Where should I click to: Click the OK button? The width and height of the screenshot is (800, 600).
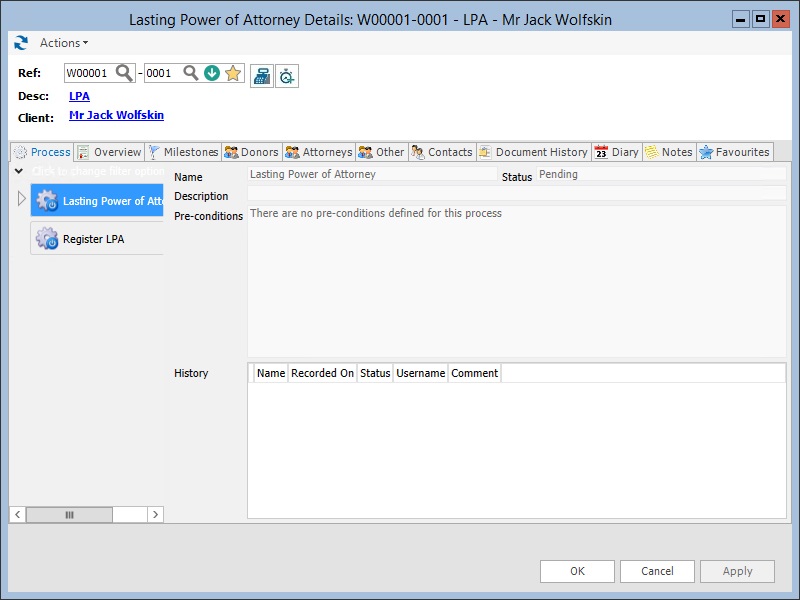[577, 571]
